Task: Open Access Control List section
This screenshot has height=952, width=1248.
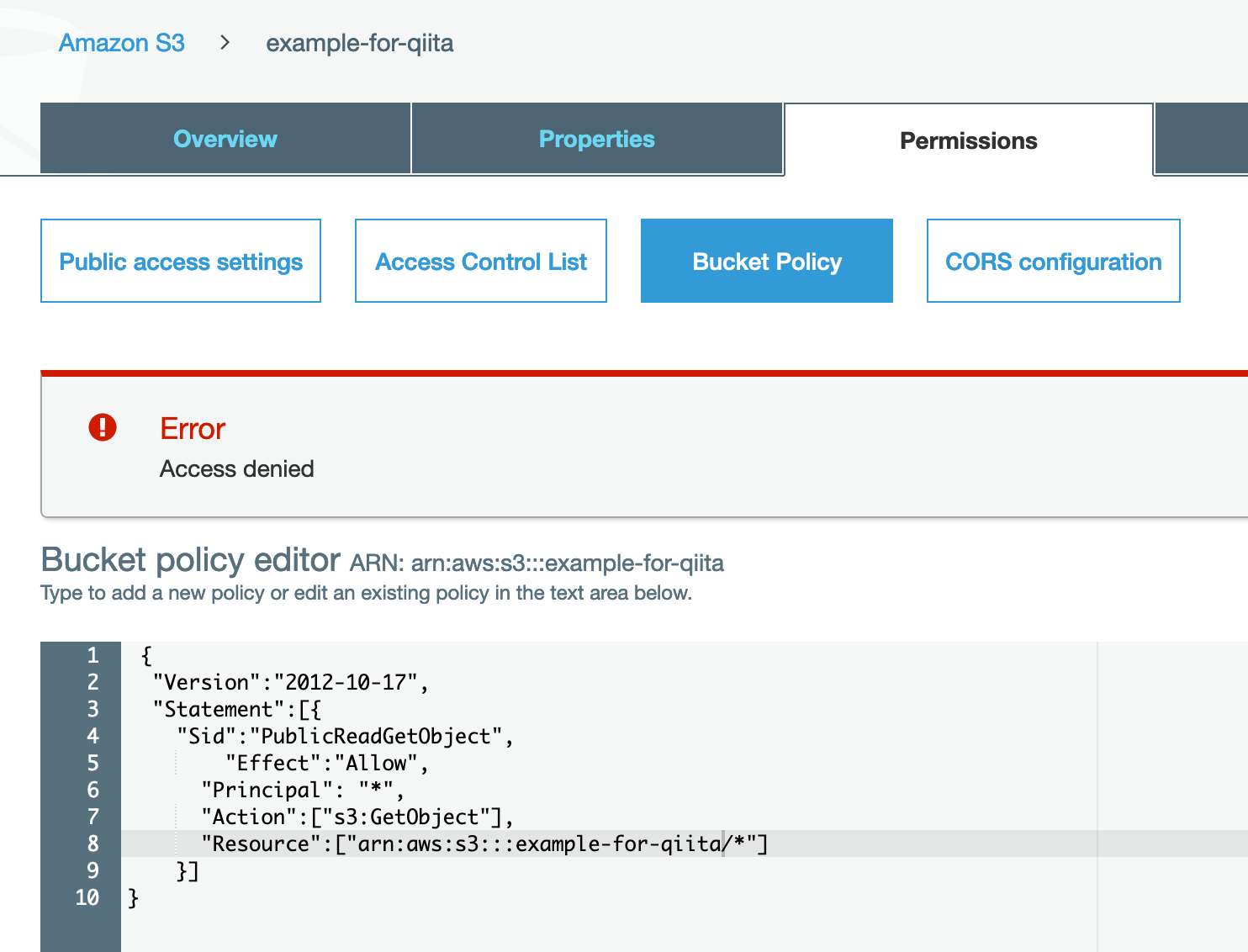Action: [481, 261]
